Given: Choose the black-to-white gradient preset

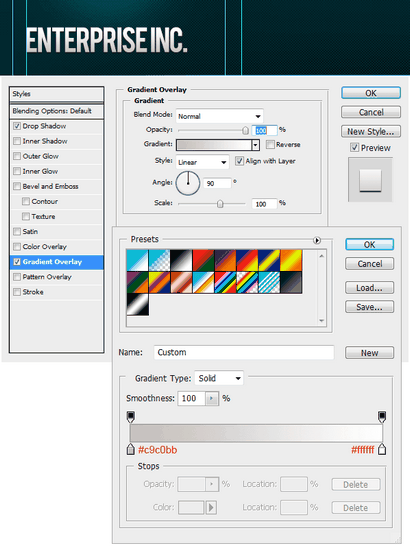Looking at the screenshot, I should coord(181,261).
